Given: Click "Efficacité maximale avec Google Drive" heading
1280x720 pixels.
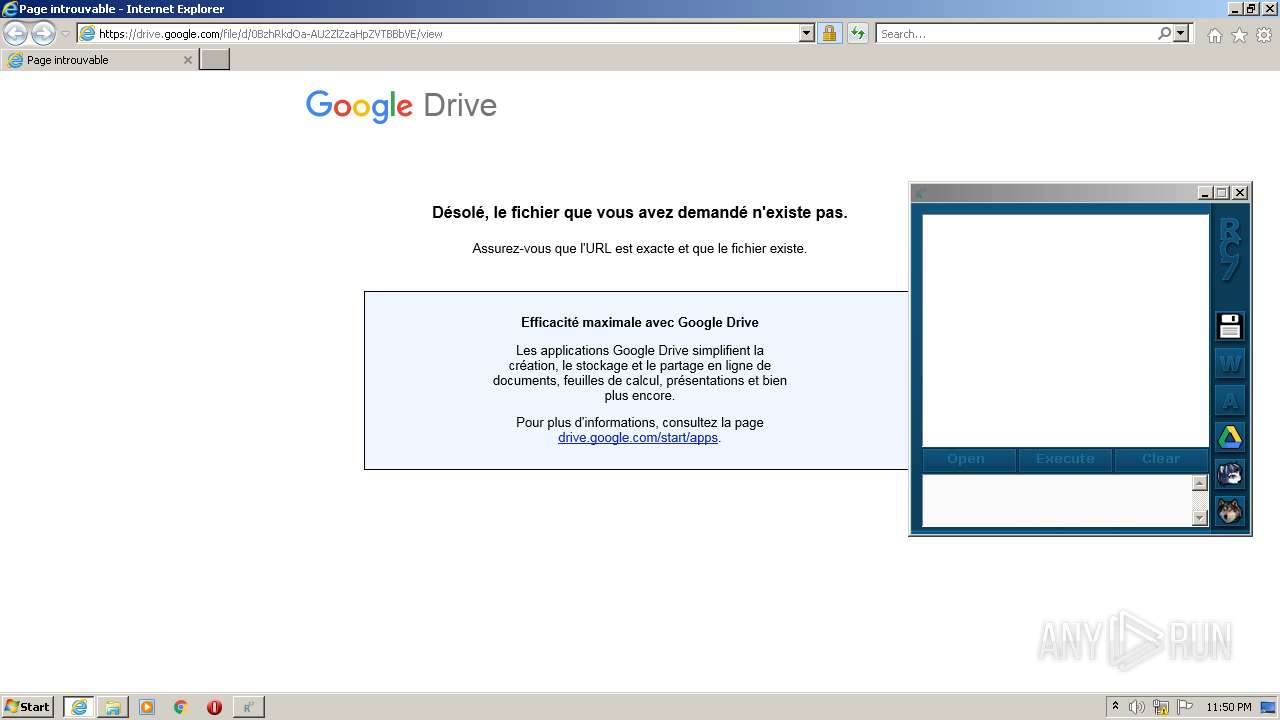Looking at the screenshot, I should [640, 323].
